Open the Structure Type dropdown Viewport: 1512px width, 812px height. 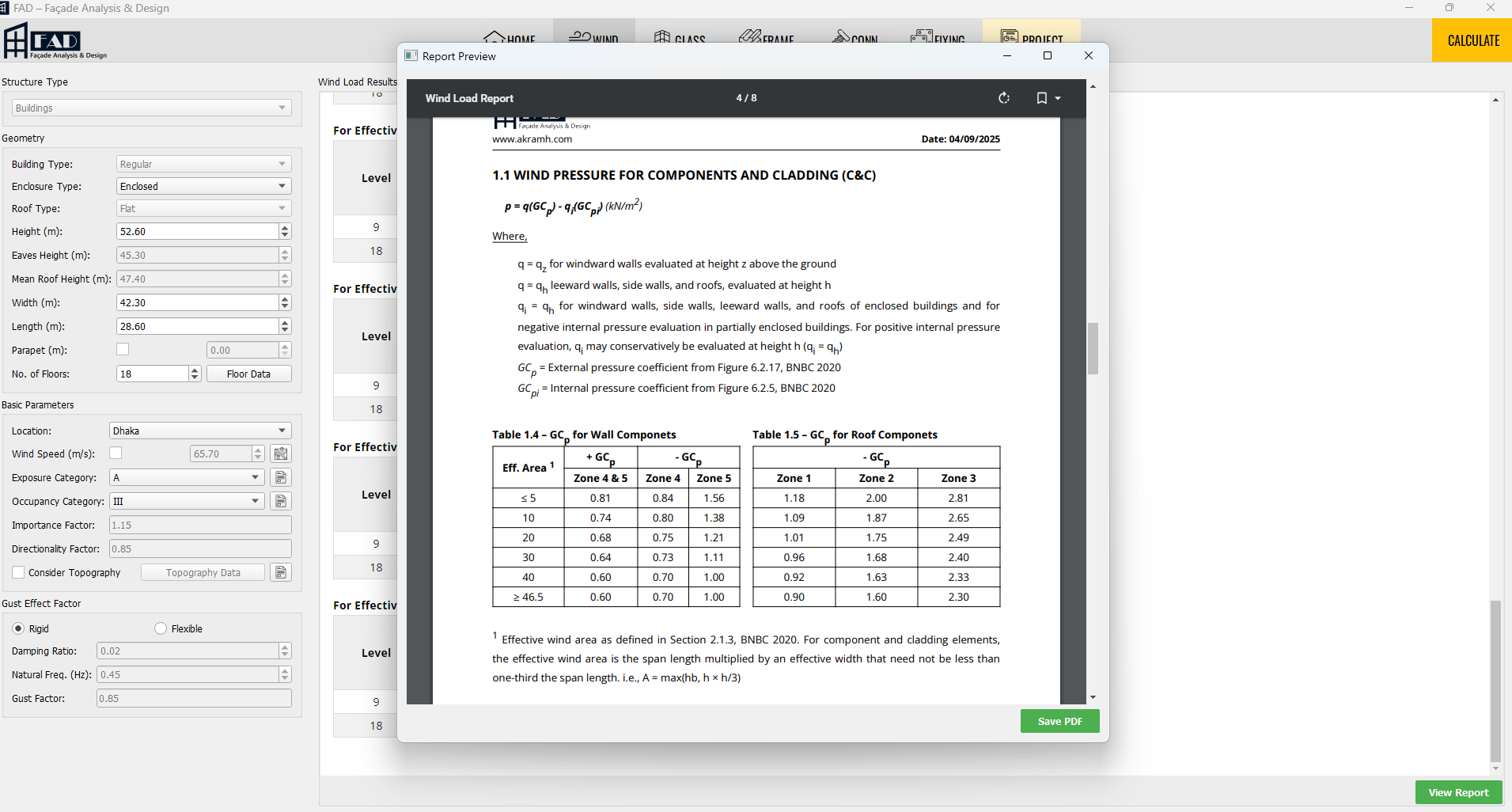(152, 108)
